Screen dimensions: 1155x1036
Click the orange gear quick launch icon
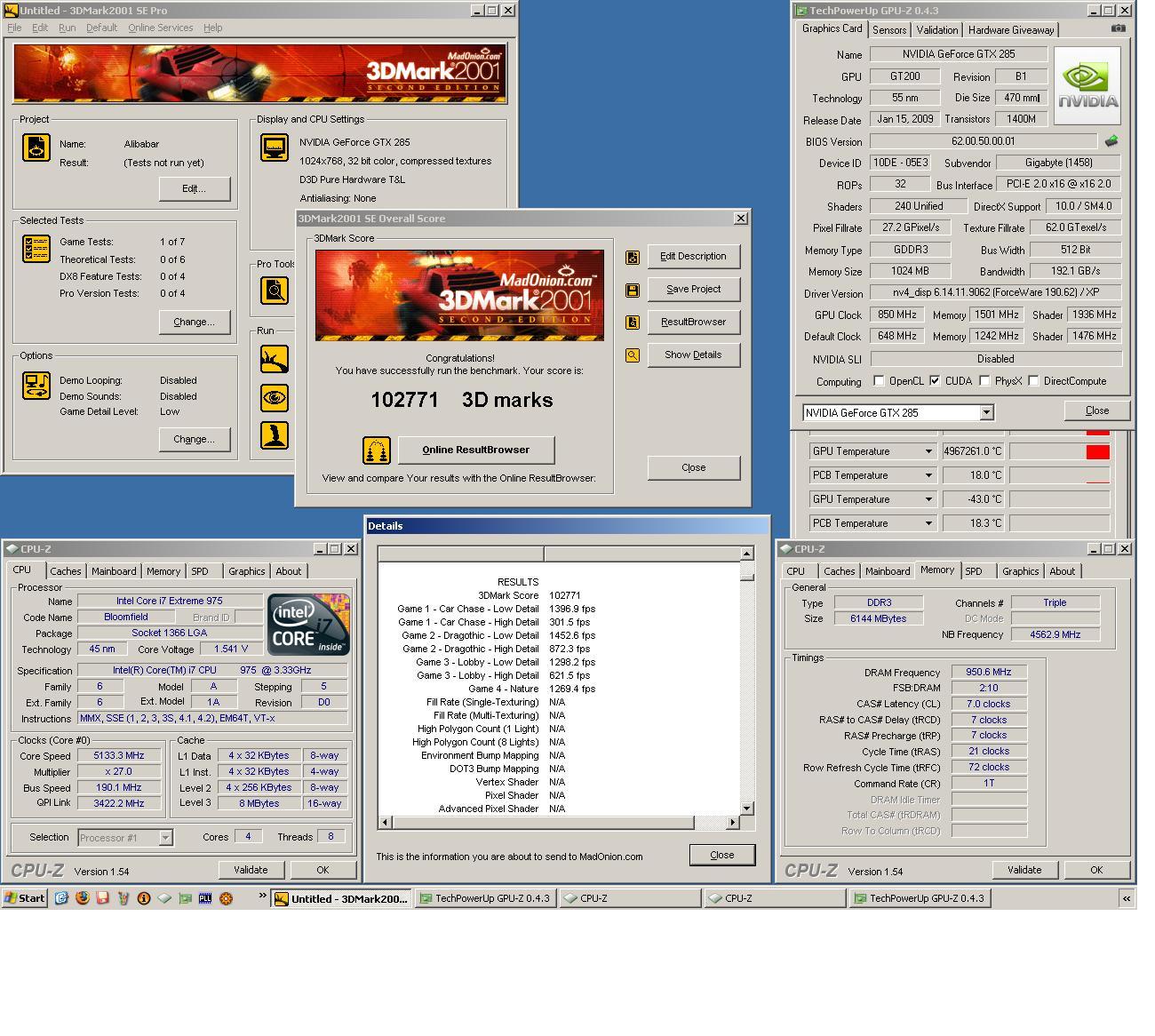coord(226,898)
